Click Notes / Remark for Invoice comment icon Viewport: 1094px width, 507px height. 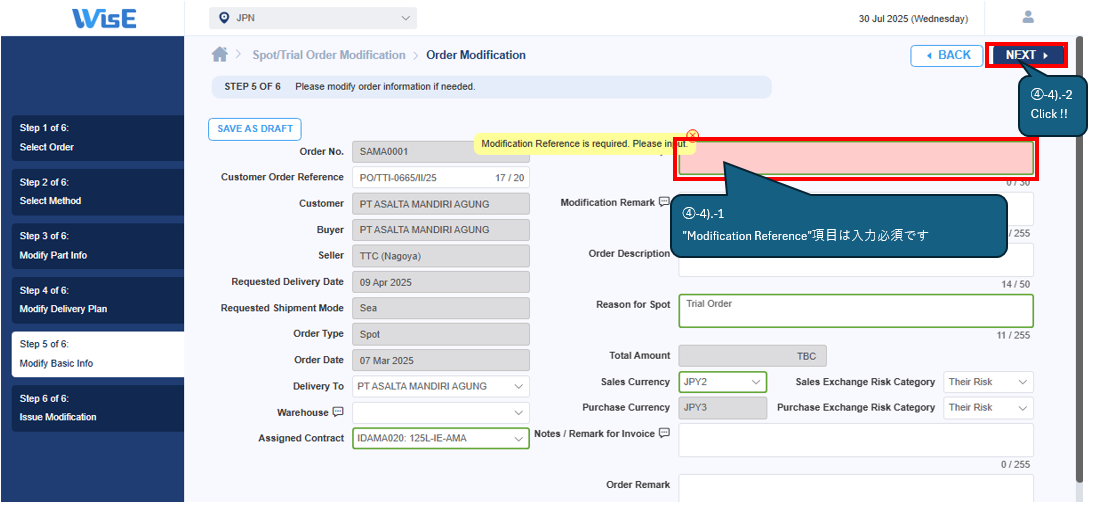[664, 434]
